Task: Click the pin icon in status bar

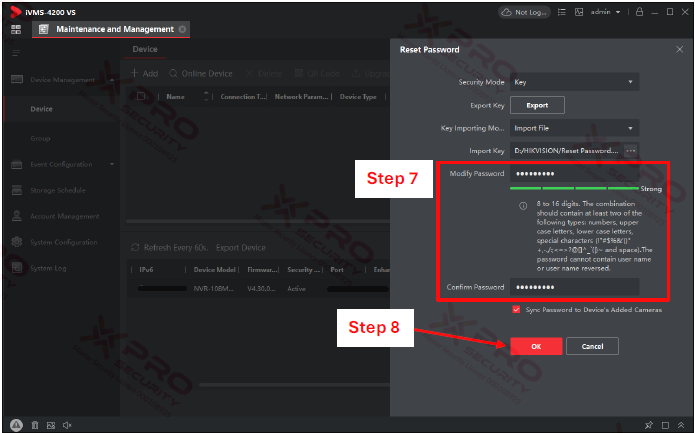Action: tap(649, 425)
